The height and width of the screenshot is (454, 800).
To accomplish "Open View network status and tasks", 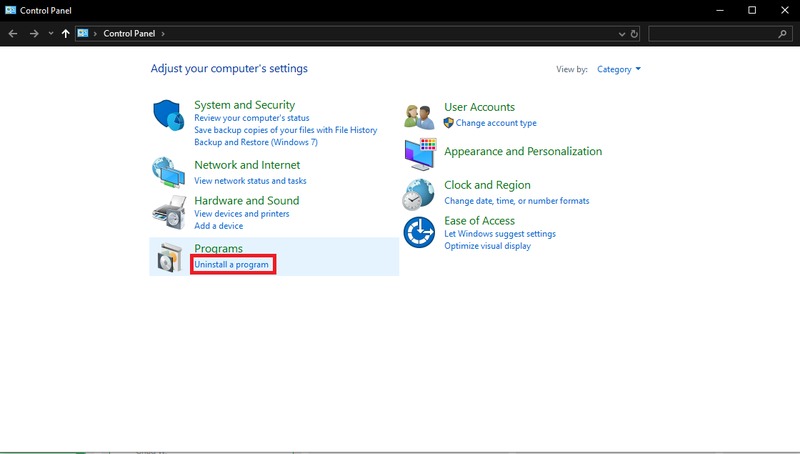I will click(250, 181).
